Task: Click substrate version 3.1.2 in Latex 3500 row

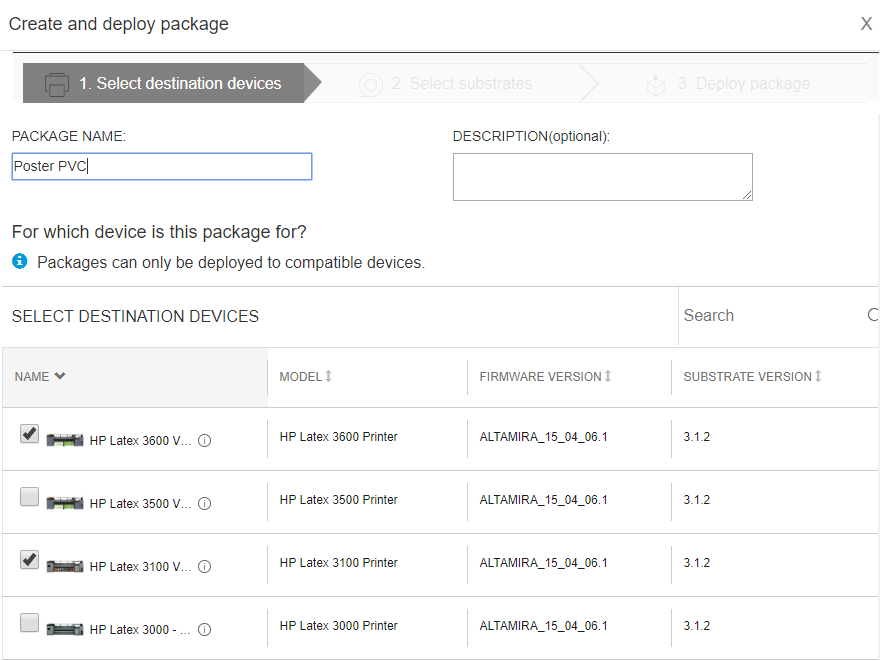Action: 696,499
